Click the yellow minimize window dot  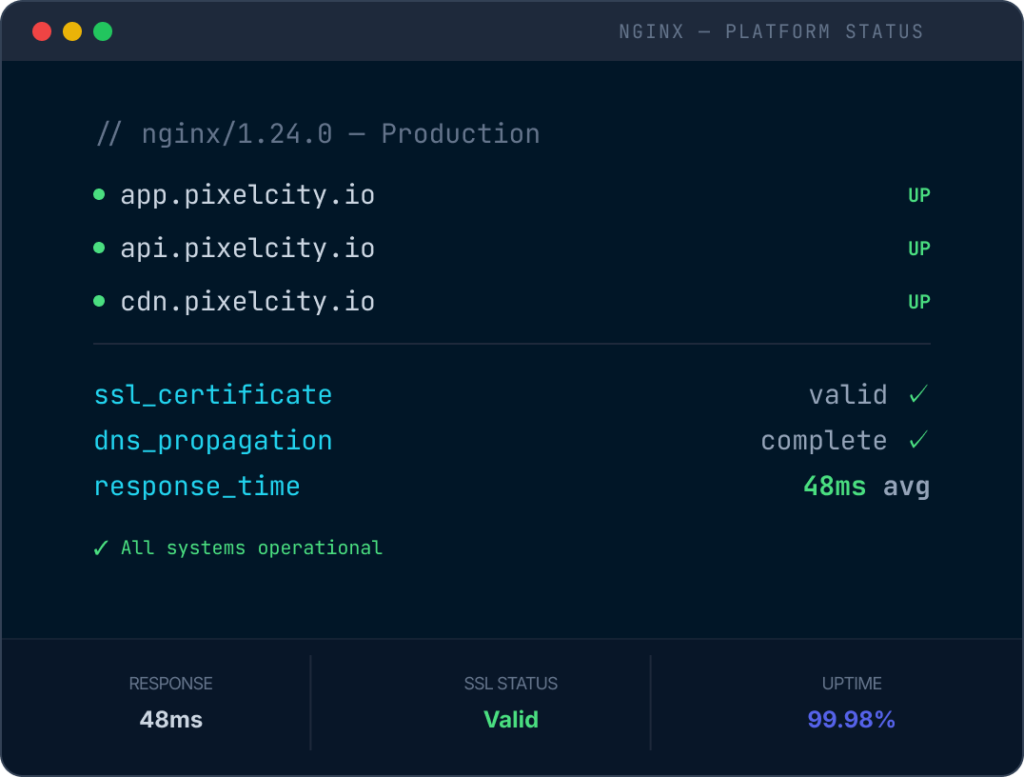tap(72, 31)
